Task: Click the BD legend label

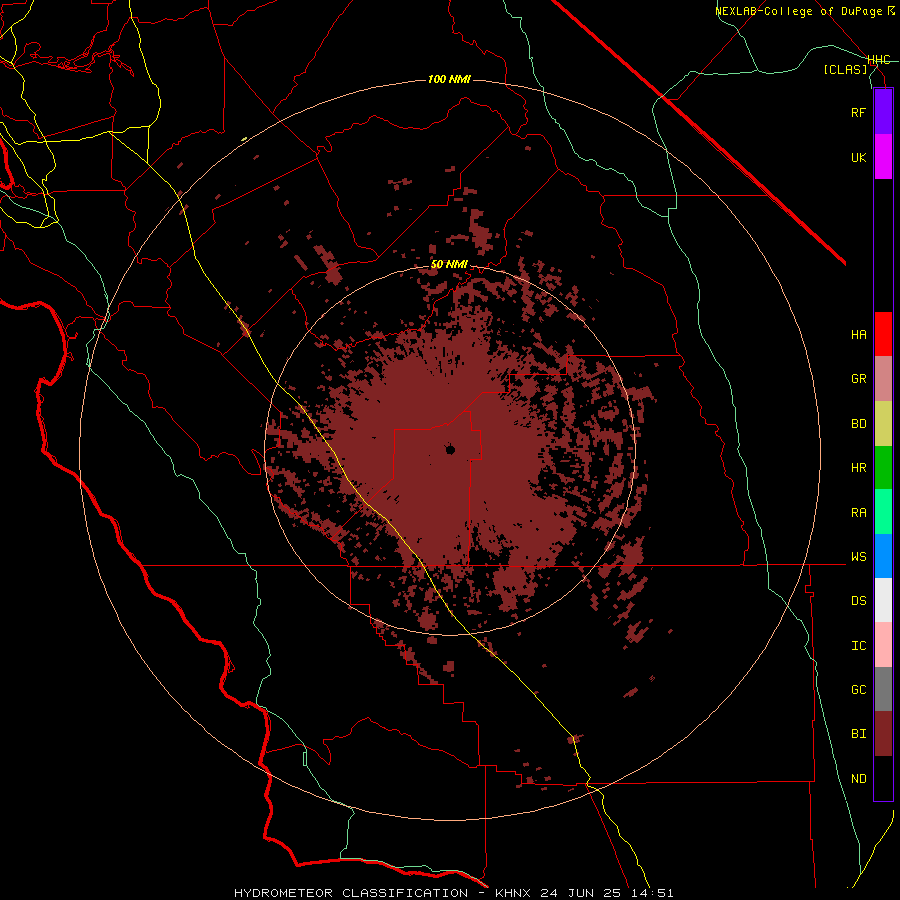Action: click(x=858, y=424)
